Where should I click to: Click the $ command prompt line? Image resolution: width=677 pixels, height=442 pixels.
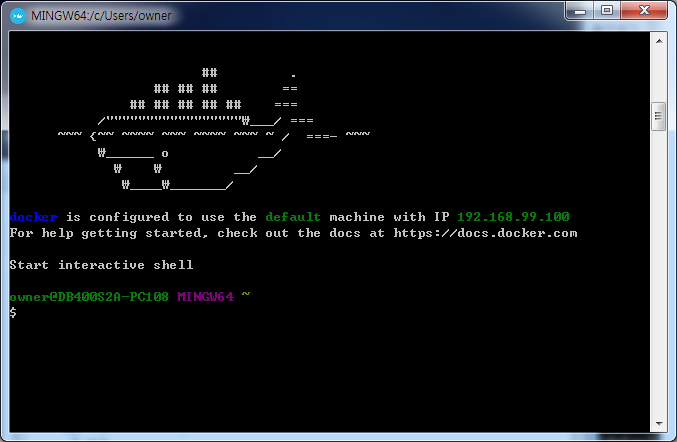coord(13,313)
